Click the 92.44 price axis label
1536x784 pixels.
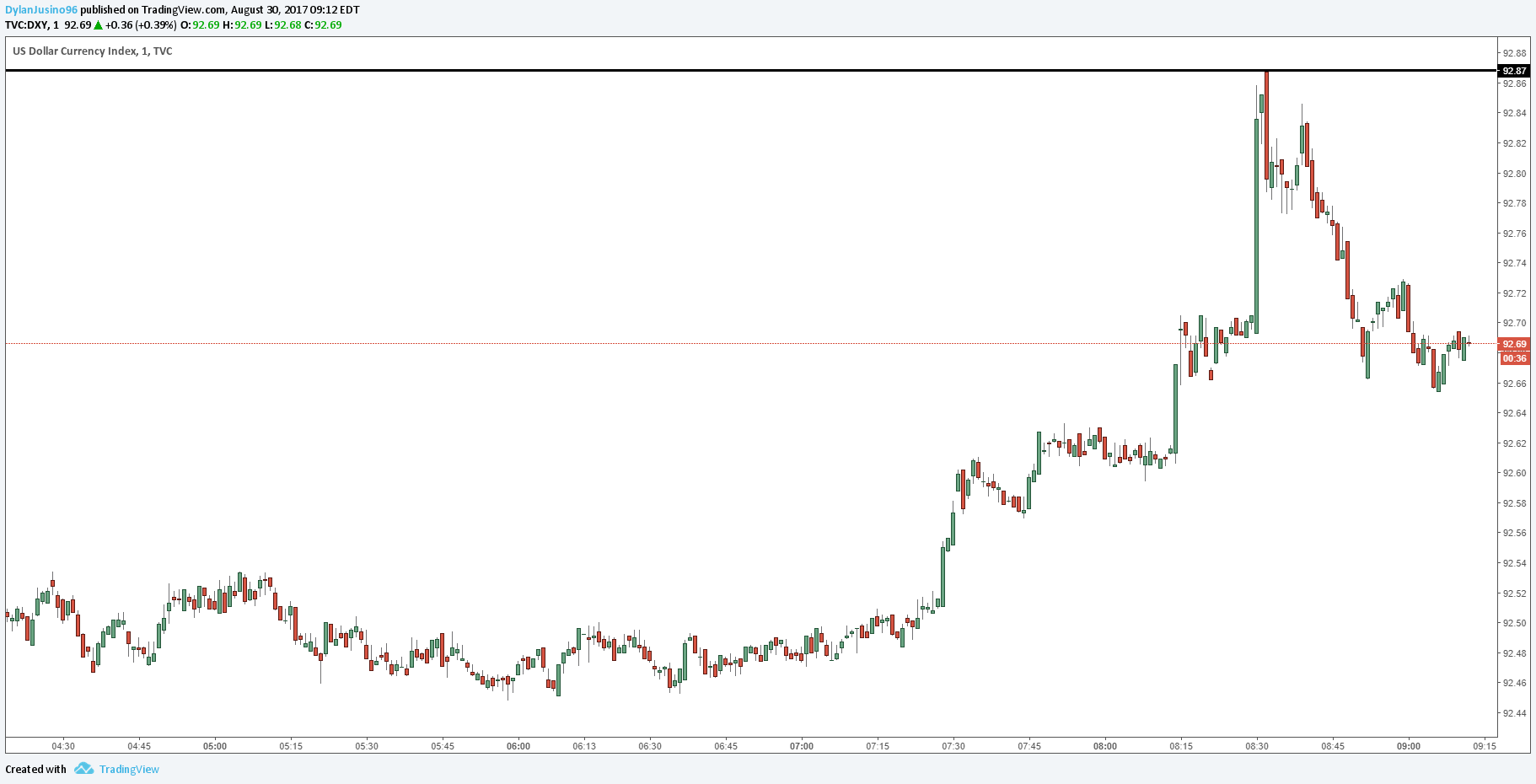(1514, 713)
